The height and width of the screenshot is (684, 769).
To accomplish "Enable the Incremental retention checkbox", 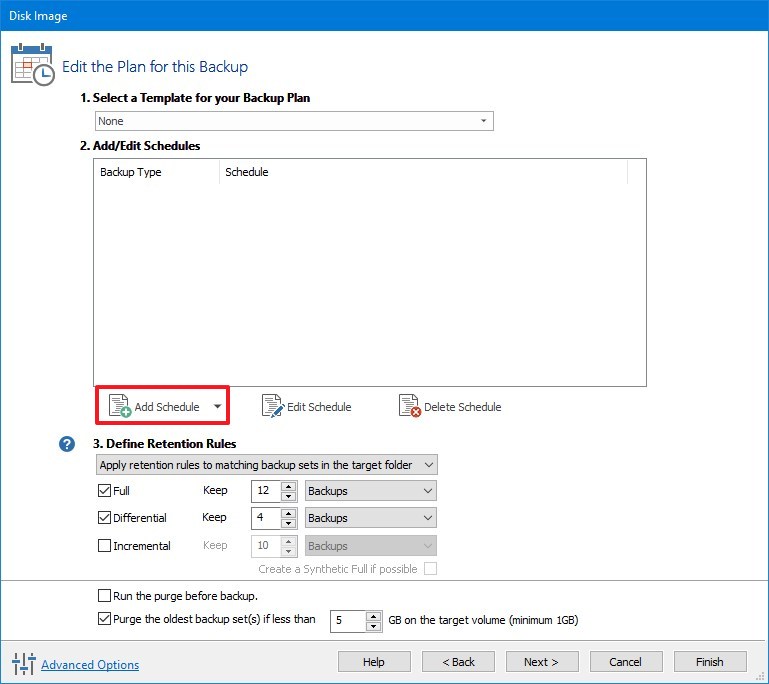I will point(104,546).
